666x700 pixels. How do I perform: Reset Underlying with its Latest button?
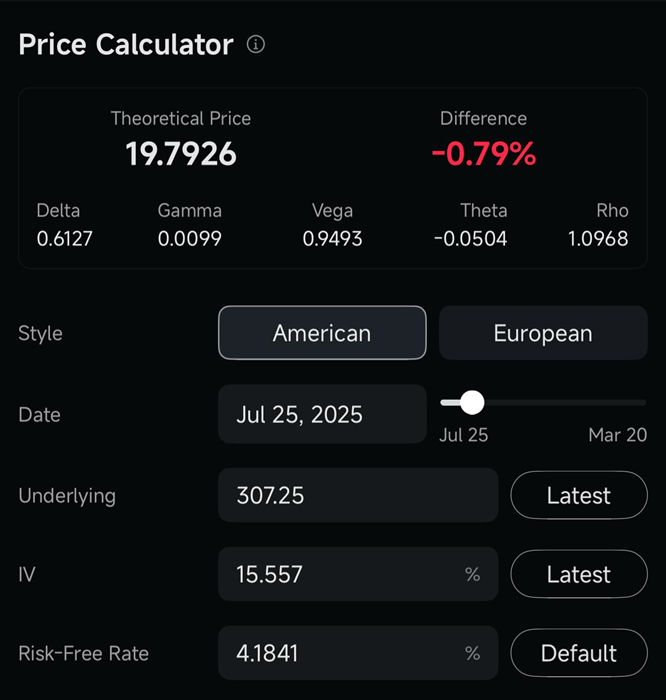(579, 495)
